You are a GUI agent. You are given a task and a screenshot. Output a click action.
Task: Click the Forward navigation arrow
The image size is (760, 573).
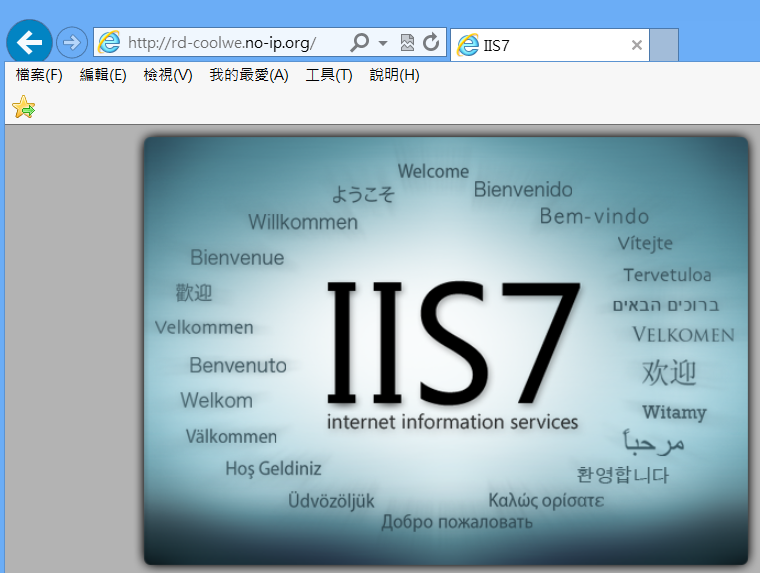pyautogui.click(x=72, y=43)
